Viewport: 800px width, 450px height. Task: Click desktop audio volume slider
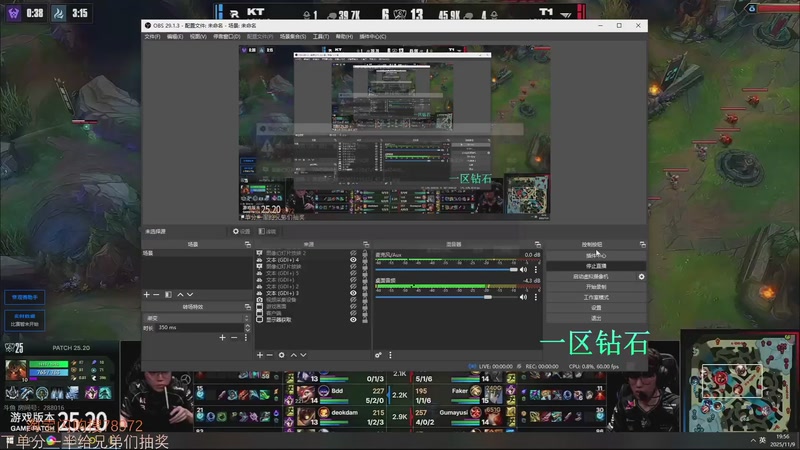tap(446, 297)
